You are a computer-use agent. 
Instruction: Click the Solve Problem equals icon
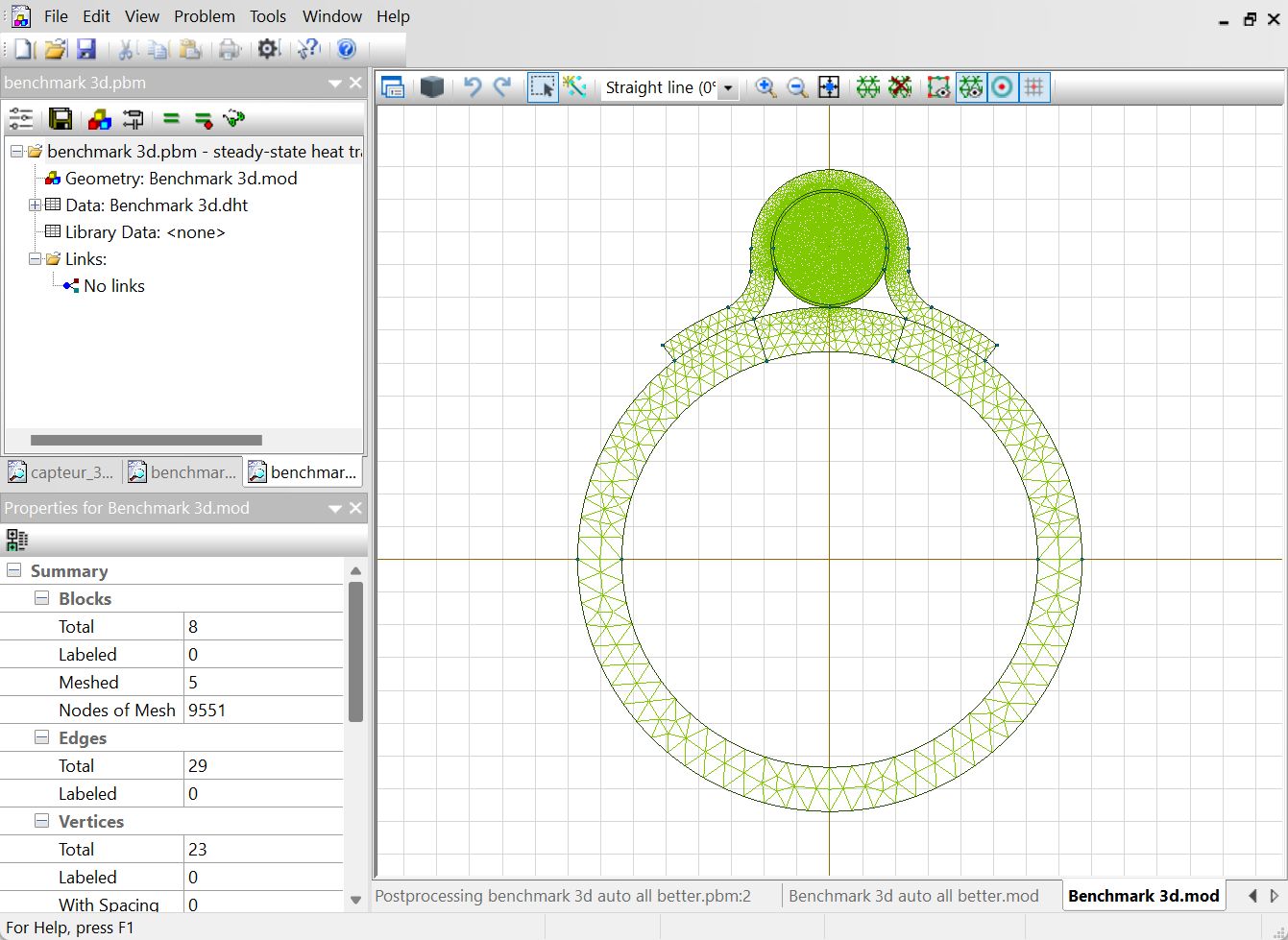[171, 119]
